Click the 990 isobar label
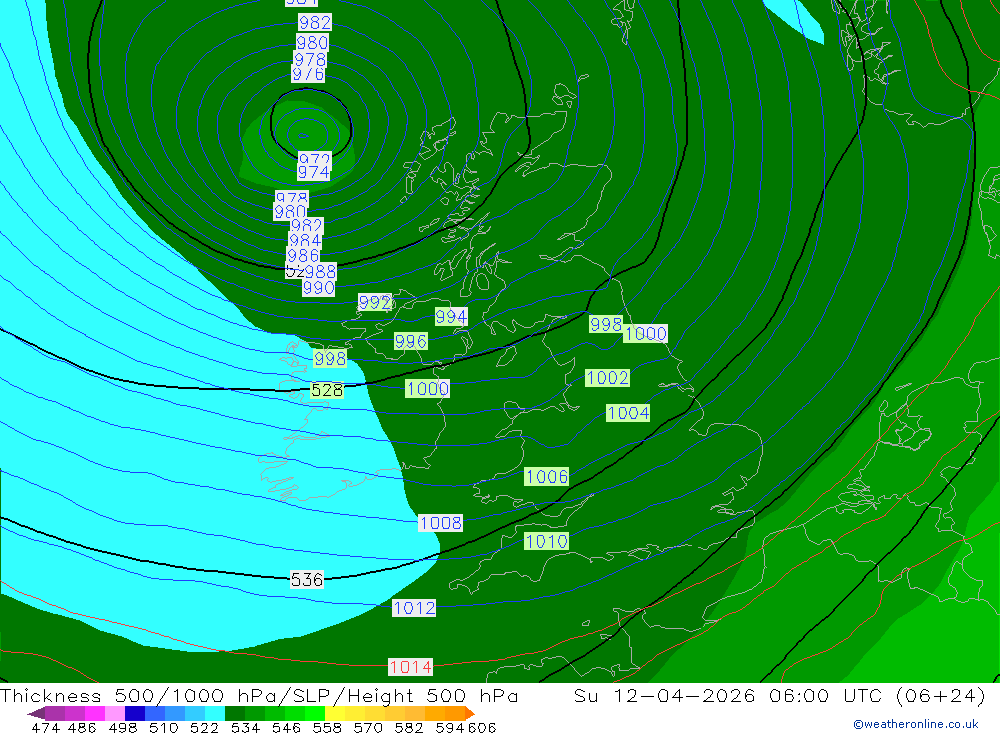Image resolution: width=1000 pixels, height=733 pixels. 318,288
